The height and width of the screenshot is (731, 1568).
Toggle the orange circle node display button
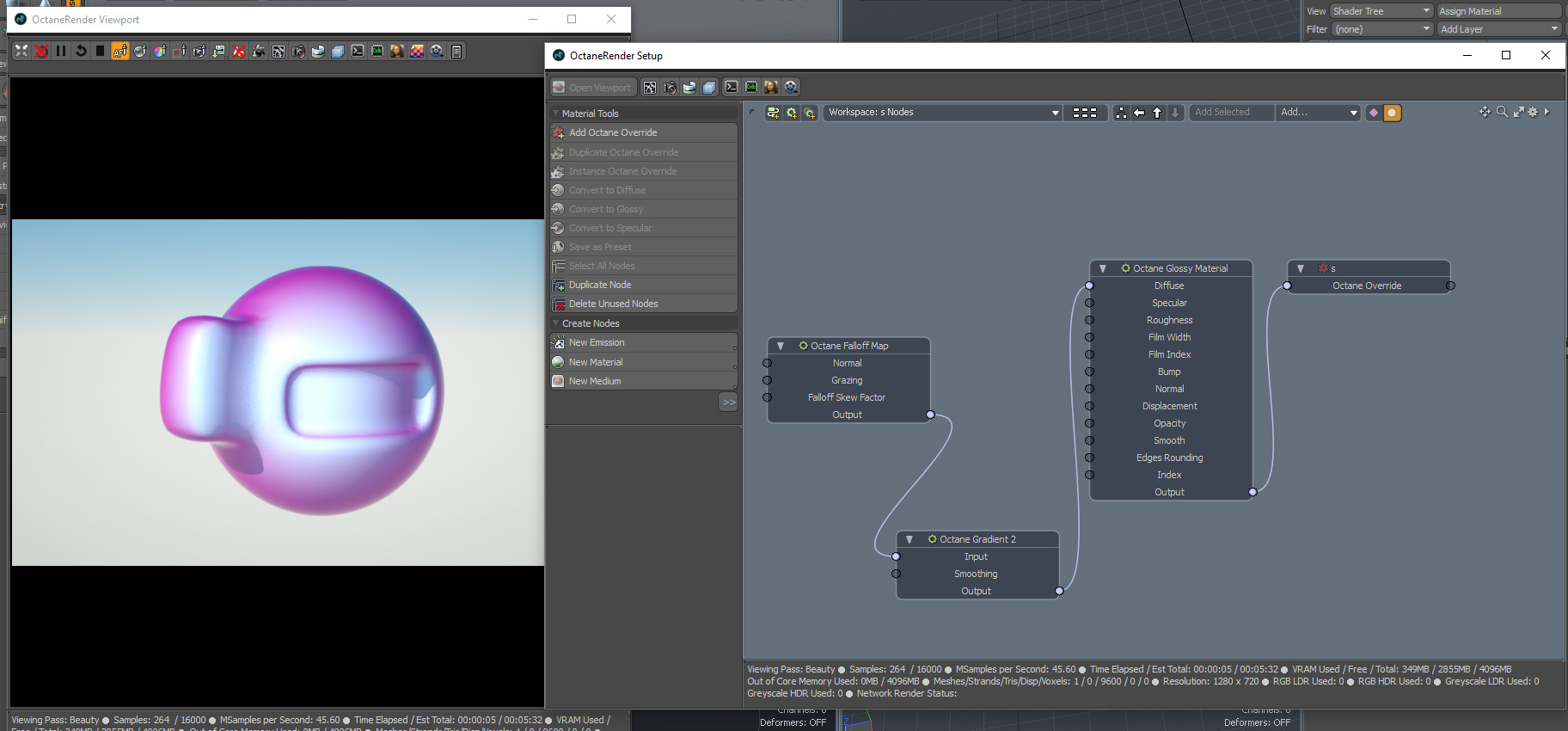(x=1392, y=113)
